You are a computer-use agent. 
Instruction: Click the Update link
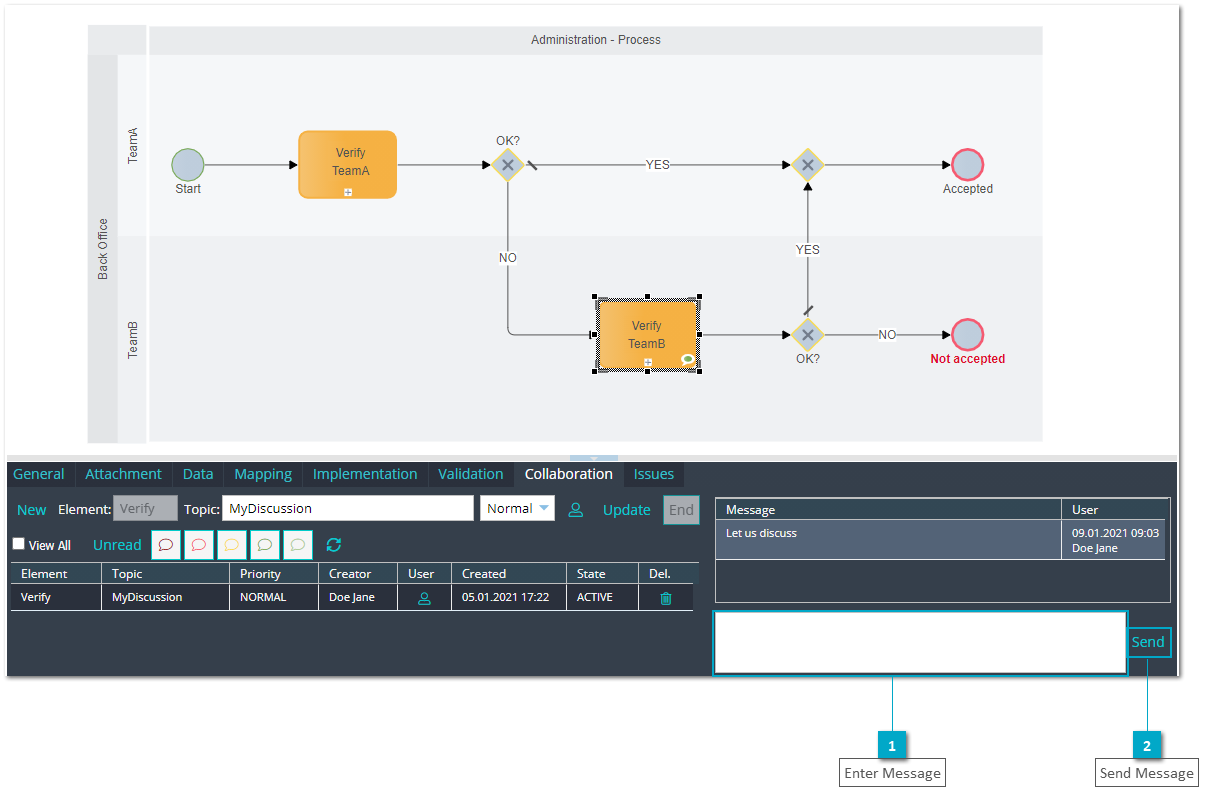pyautogui.click(x=627, y=509)
